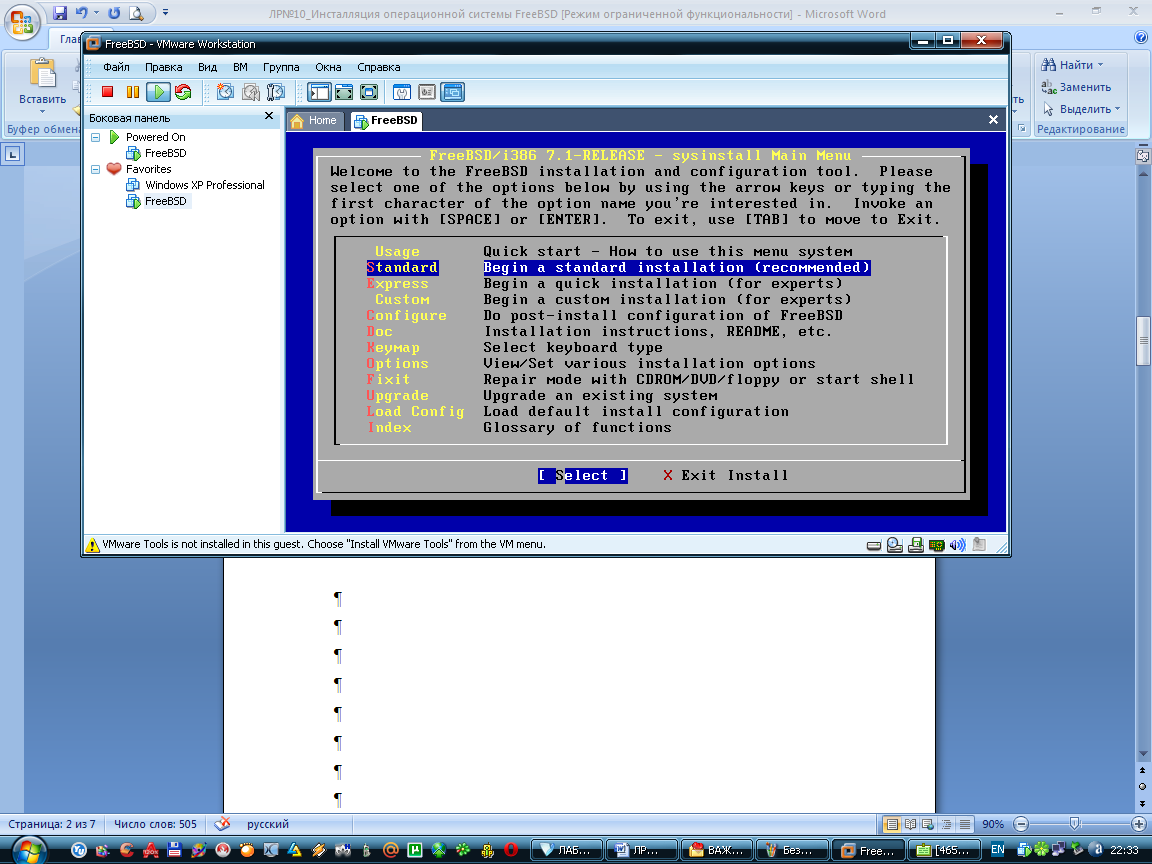1152x864 pixels.
Task: Open the Правка menu
Action: 163,67
